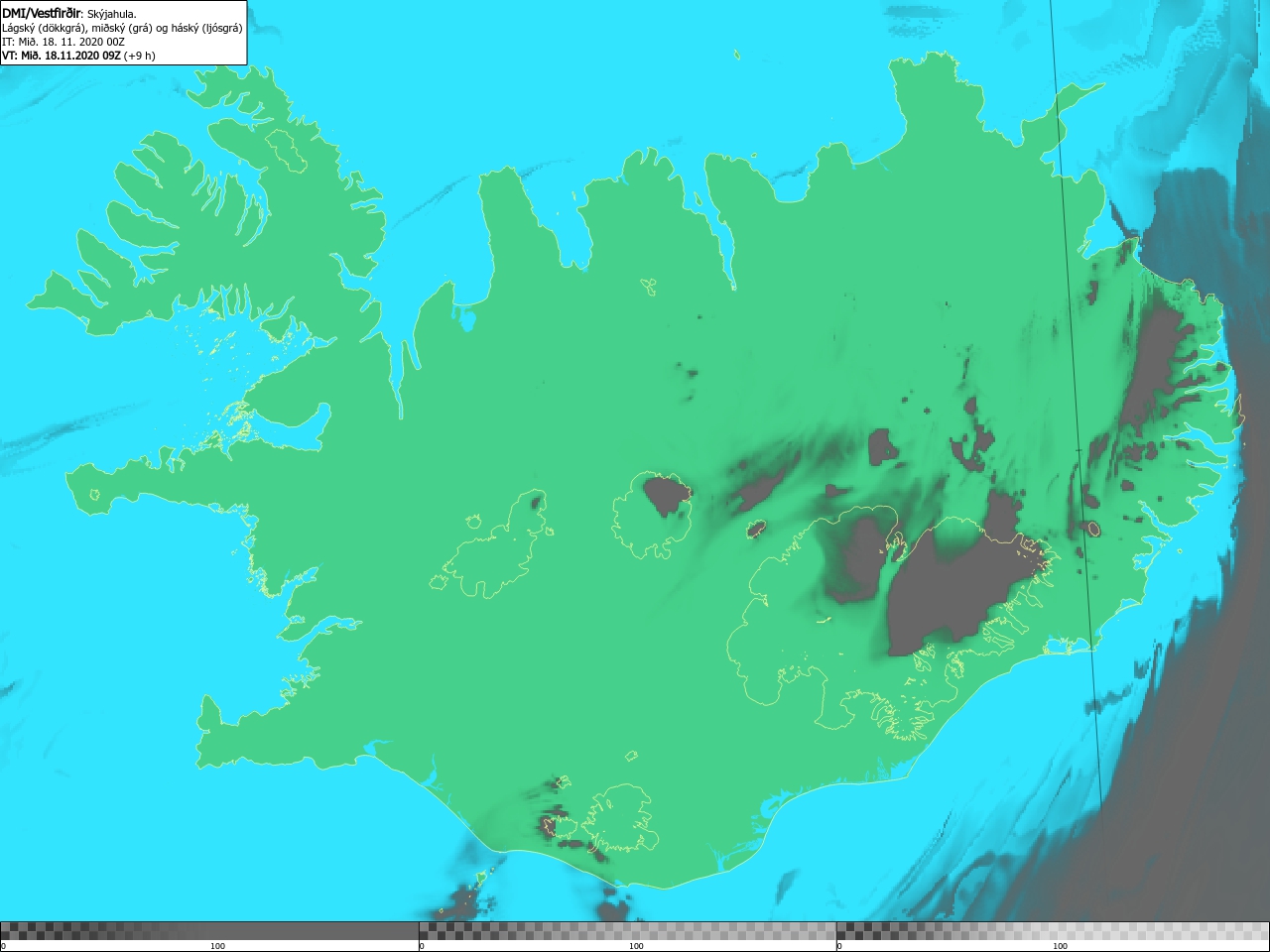Screen dimensions: 1270x952
Task: Click the 100 label under the light gray scale
Action: pos(1060,946)
